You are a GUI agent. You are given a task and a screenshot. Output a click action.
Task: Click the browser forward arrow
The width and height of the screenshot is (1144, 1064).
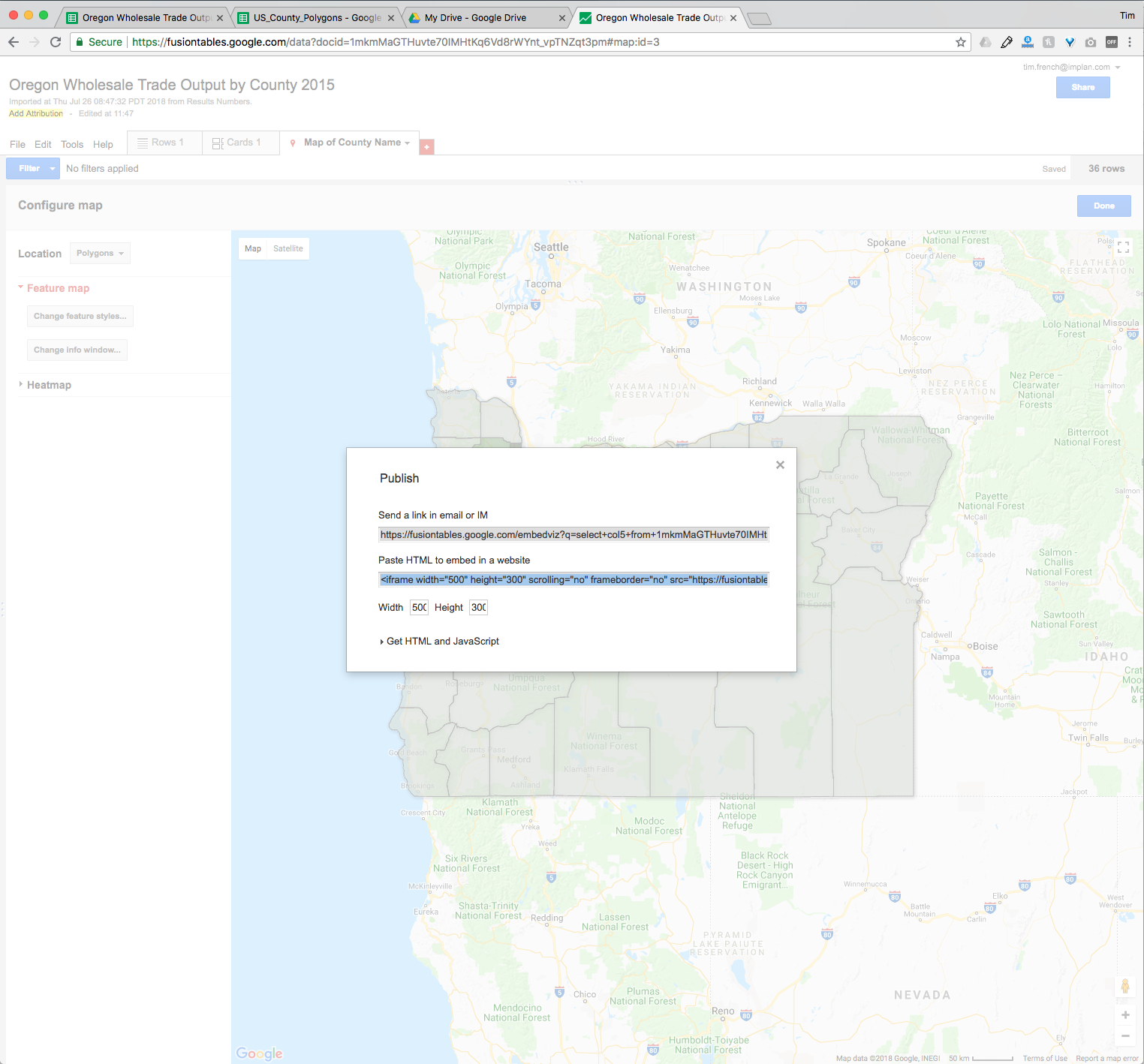(35, 42)
